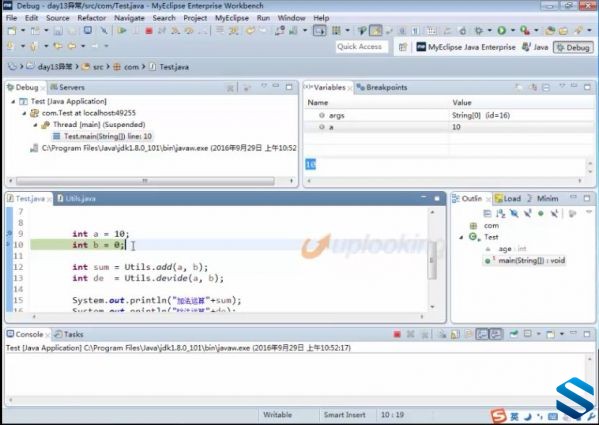This screenshot has height=425, width=599.
Task: Collapse the Thread [main] (Suspended) node
Action: (35, 125)
